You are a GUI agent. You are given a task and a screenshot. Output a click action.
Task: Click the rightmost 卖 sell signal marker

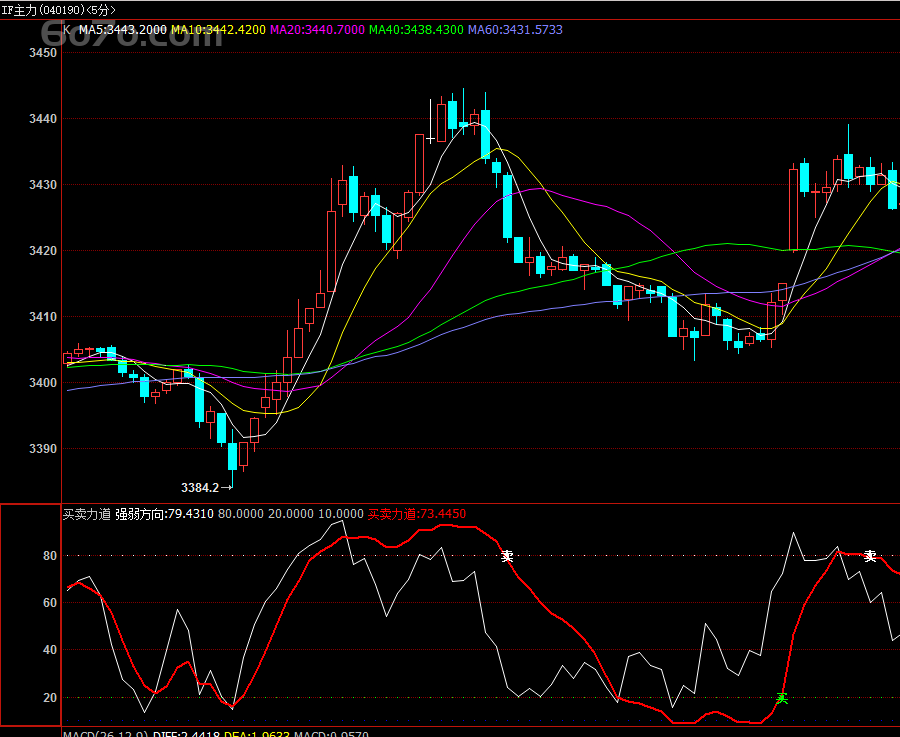pos(870,556)
